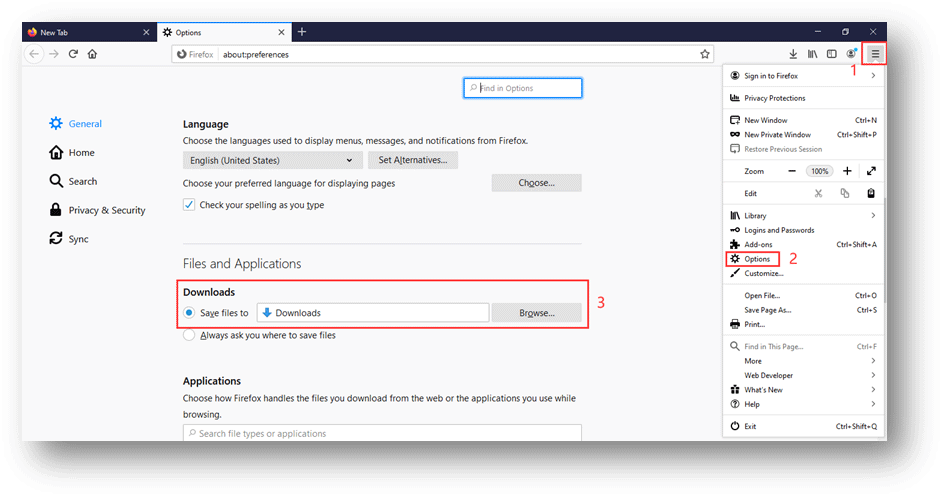Click the Home toolbar icon
The image size is (942, 496).
tap(92, 54)
